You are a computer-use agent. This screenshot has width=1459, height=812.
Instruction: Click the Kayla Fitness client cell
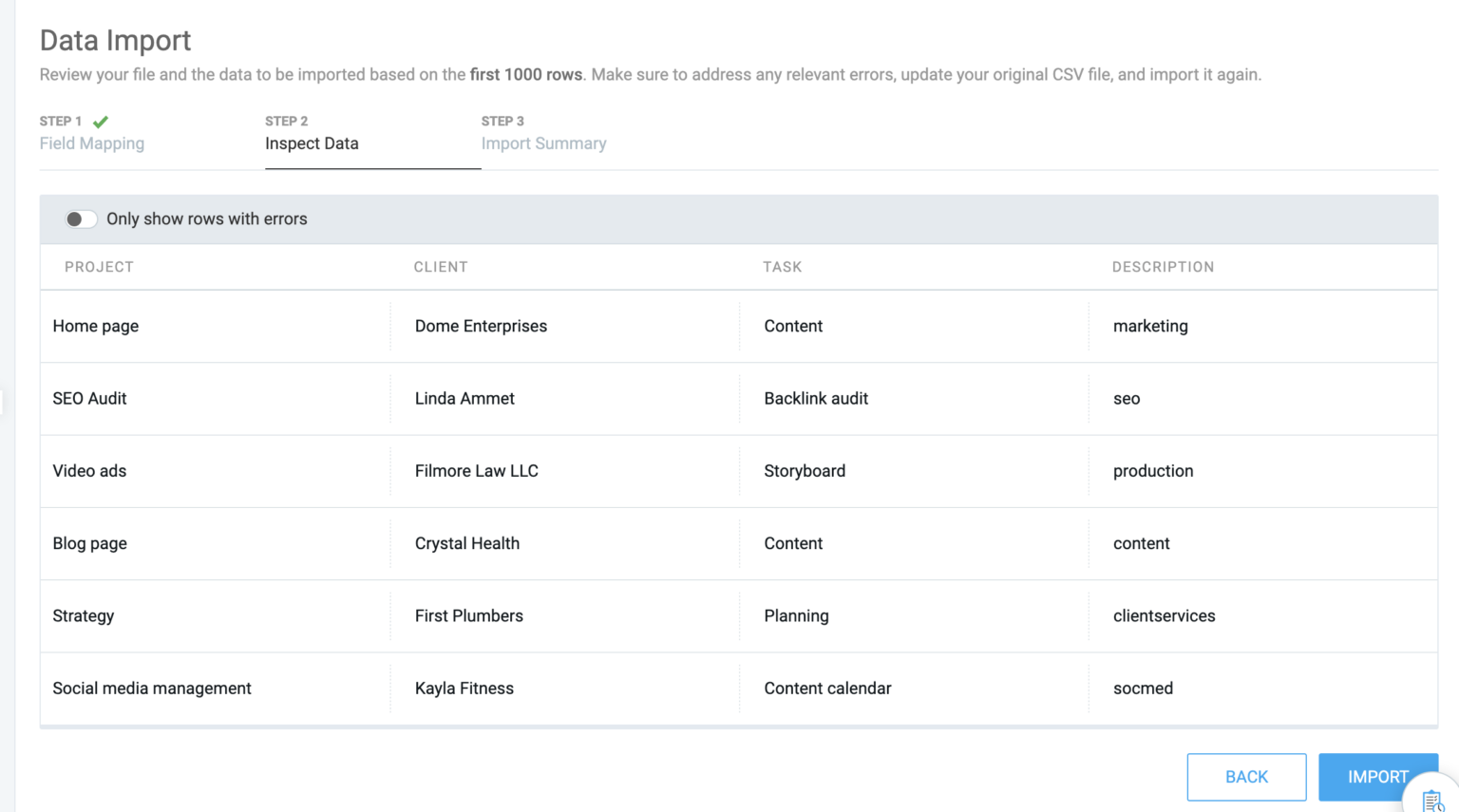[565, 689]
